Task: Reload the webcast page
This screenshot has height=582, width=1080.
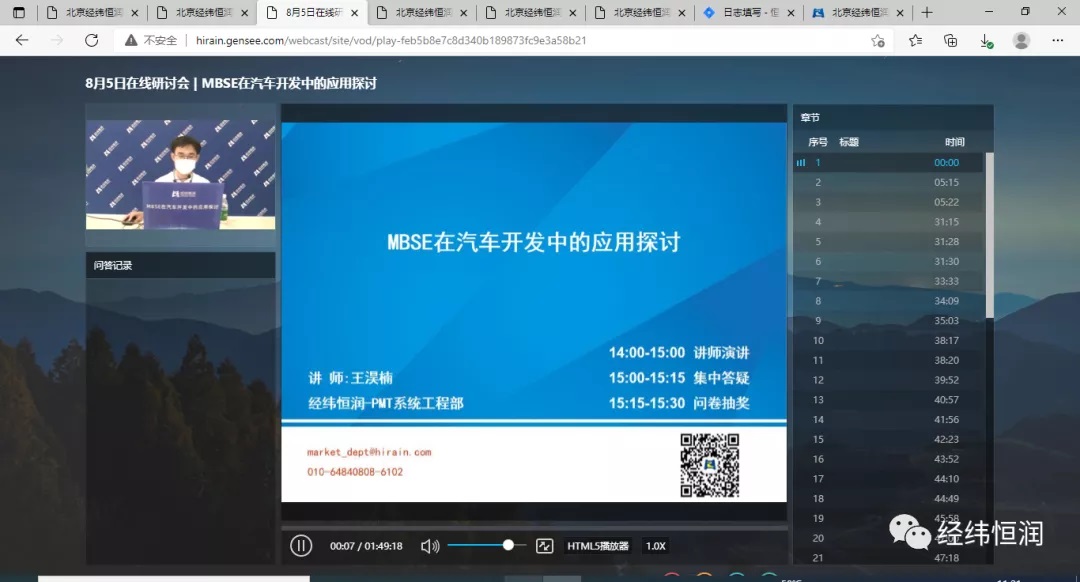Action: (91, 41)
